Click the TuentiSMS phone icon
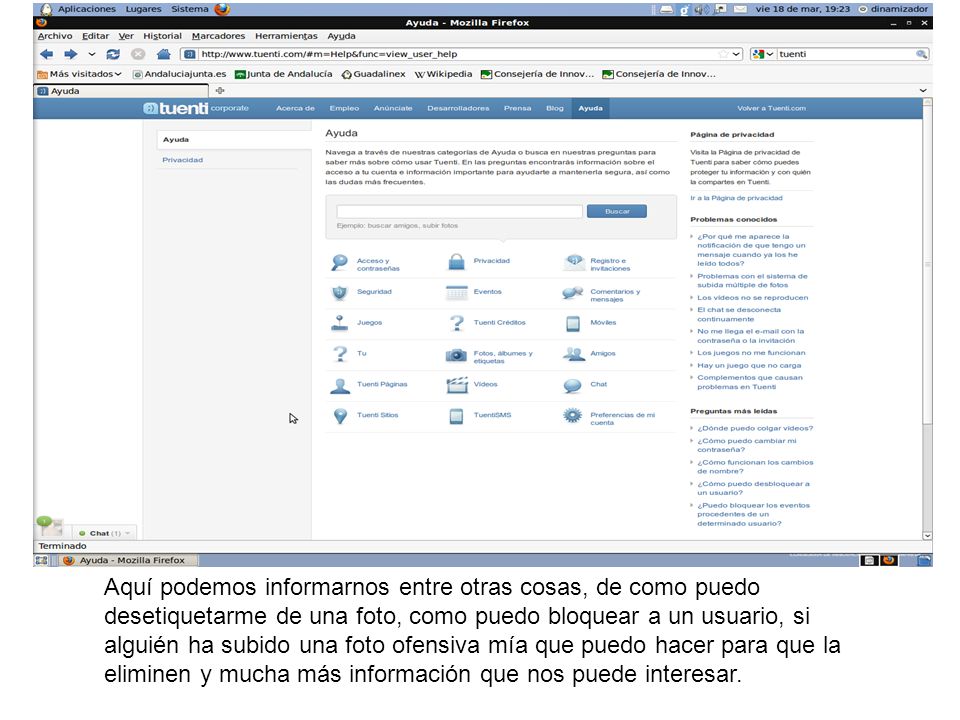The height and width of the screenshot is (720, 960). coord(456,416)
